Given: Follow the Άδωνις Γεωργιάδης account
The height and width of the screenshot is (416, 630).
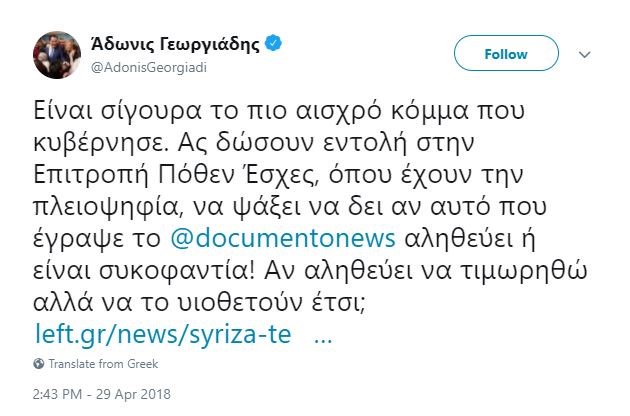Looking at the screenshot, I should tap(506, 55).
